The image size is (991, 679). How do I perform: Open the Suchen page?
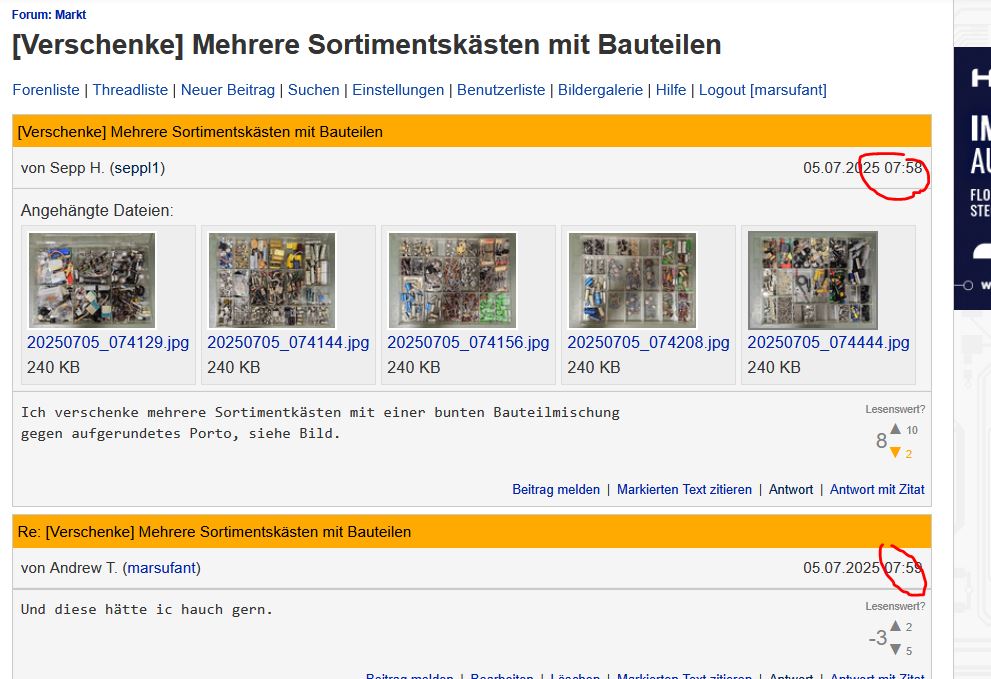(313, 90)
